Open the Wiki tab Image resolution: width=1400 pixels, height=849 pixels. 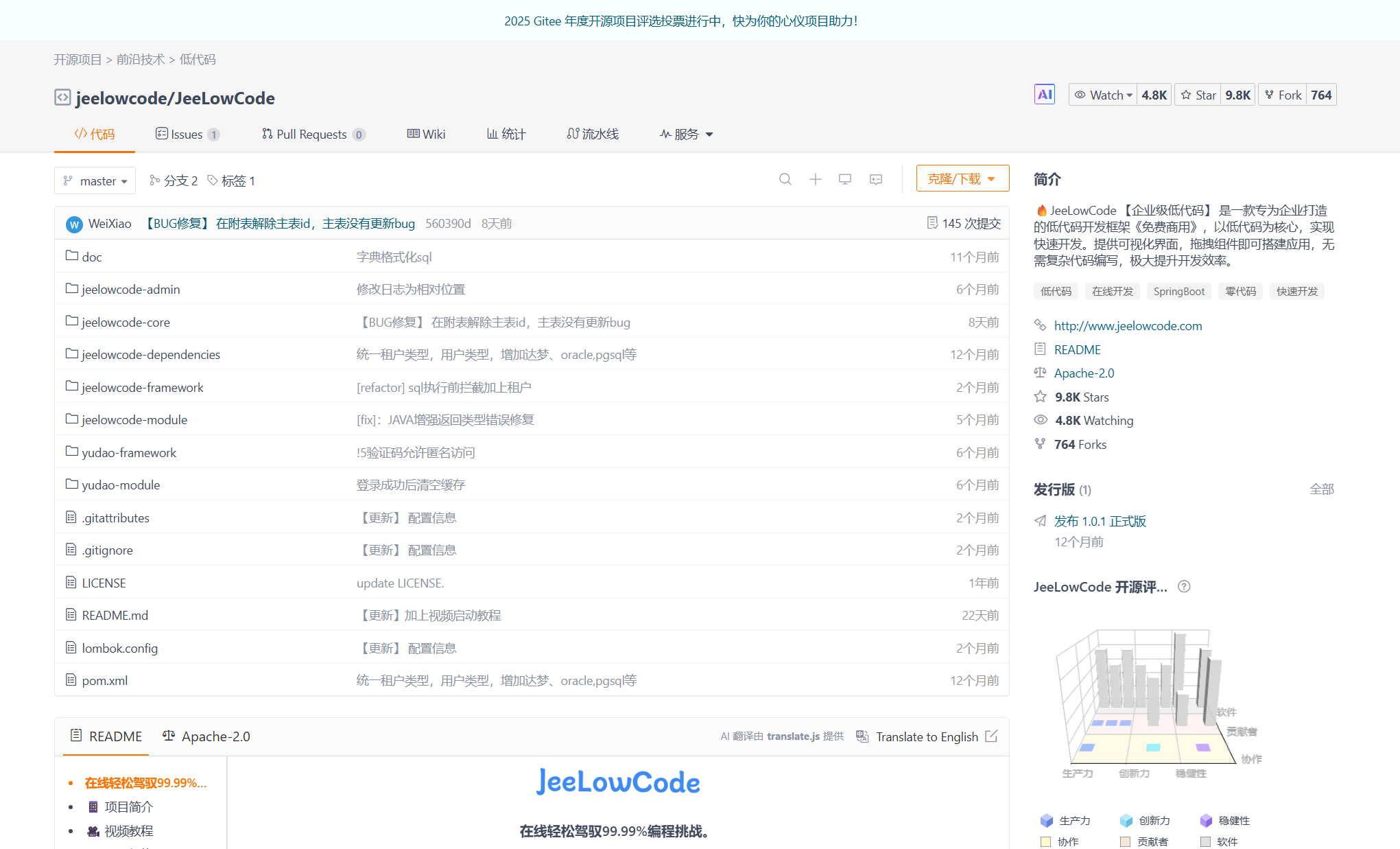[x=426, y=134]
